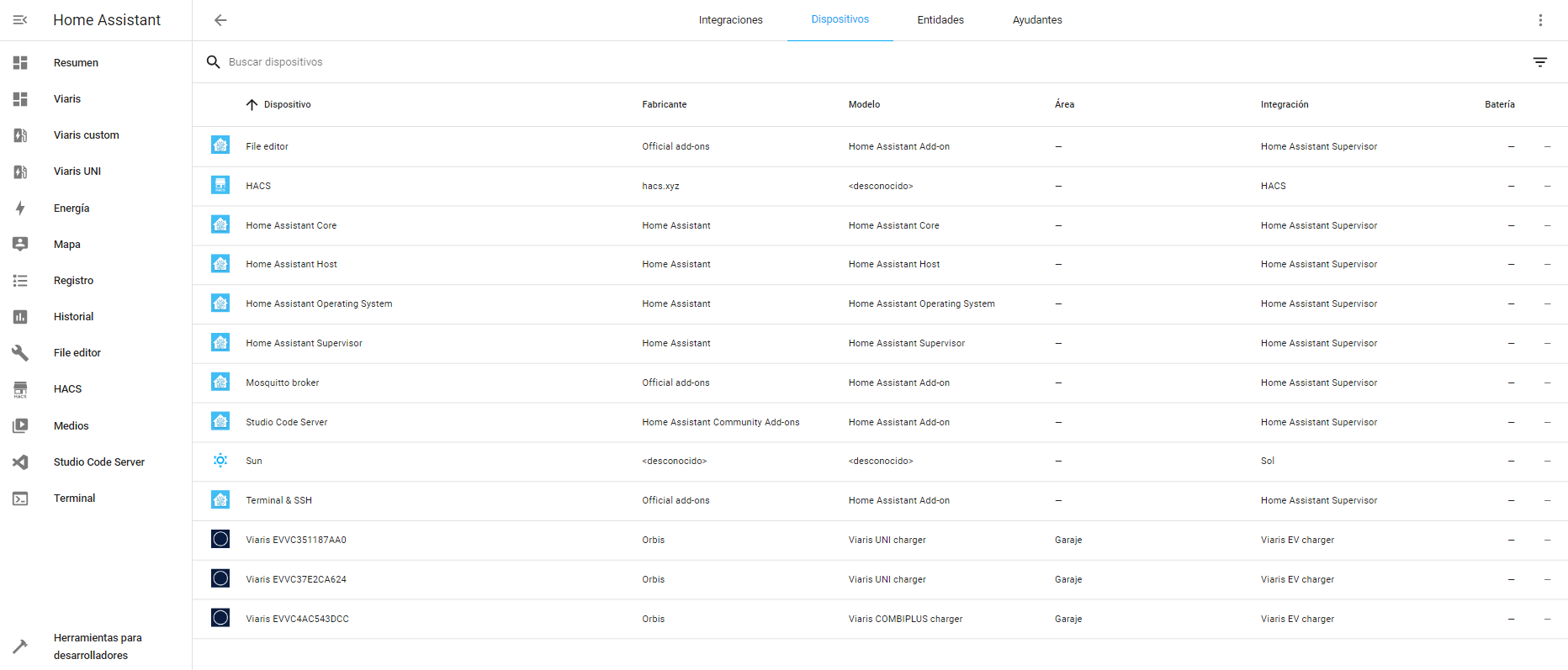The width and height of the screenshot is (1568, 670).
Task: Click the search magnifier icon
Action: [x=214, y=62]
